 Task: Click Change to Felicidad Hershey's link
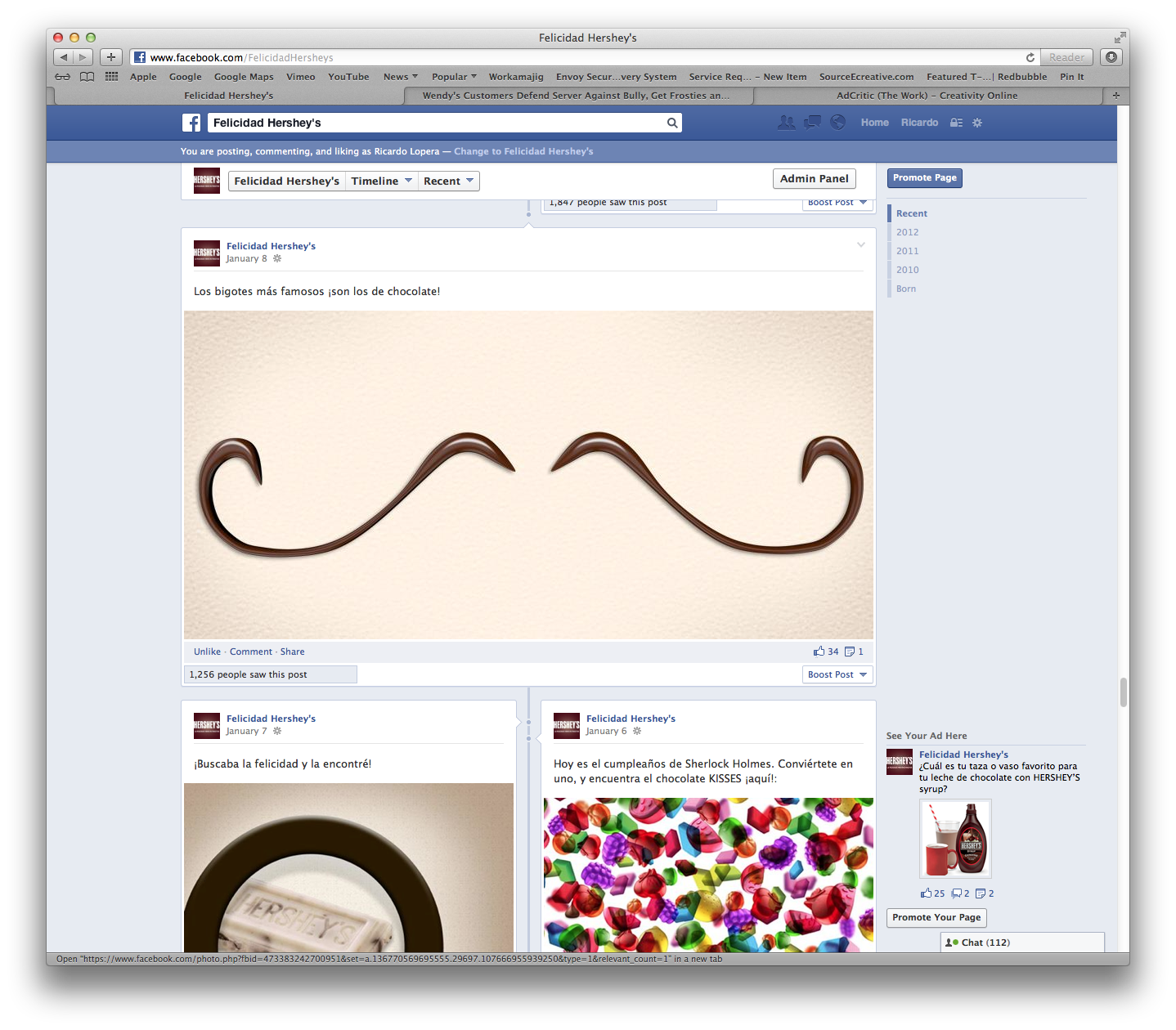pyautogui.click(x=523, y=151)
